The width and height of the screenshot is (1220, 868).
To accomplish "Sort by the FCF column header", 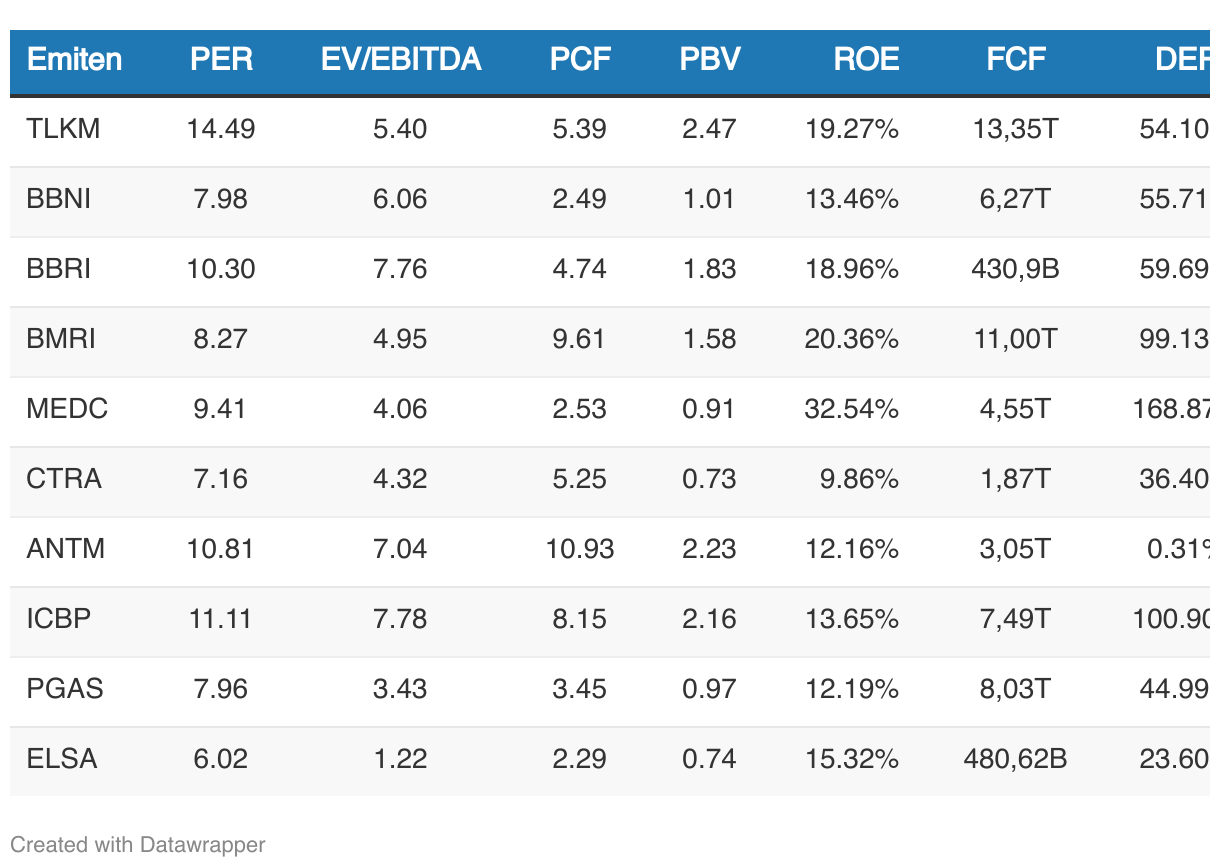I will tap(1016, 60).
